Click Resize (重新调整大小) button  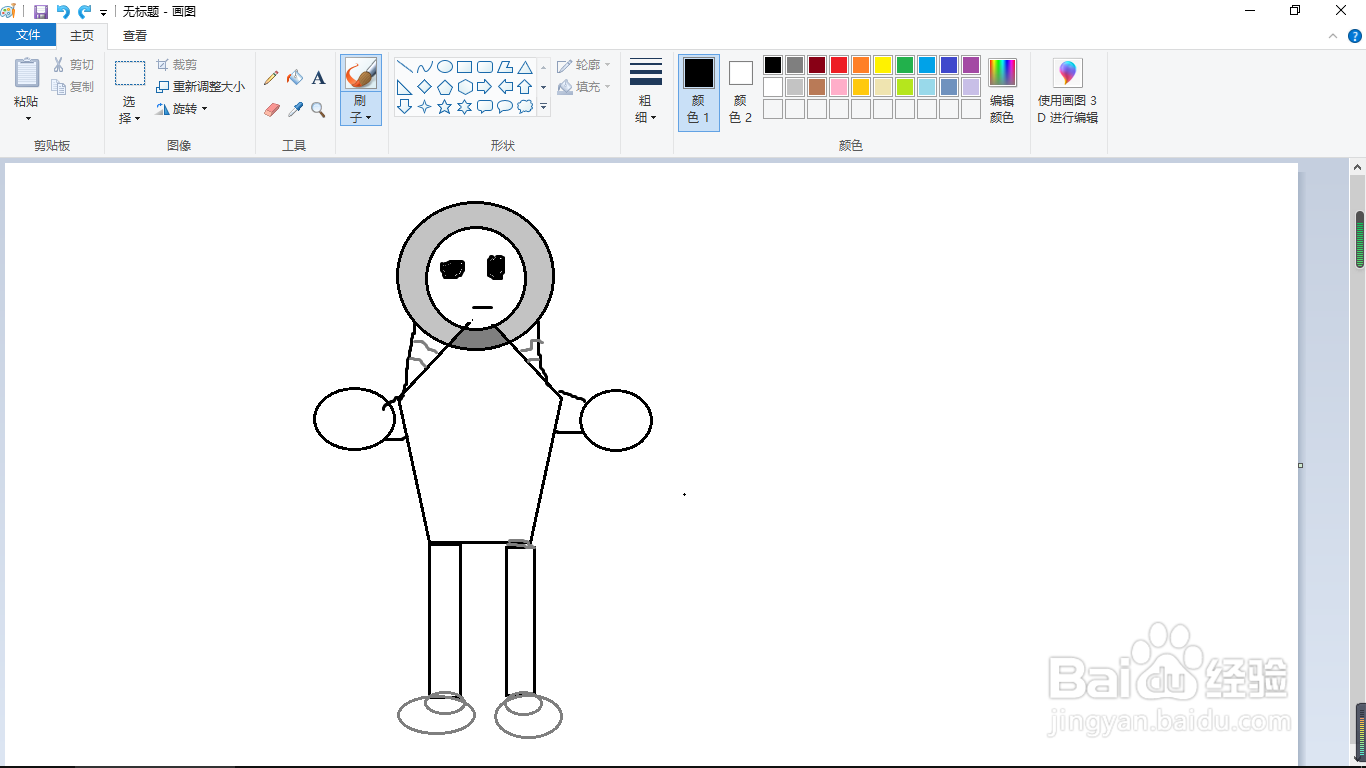[x=200, y=87]
